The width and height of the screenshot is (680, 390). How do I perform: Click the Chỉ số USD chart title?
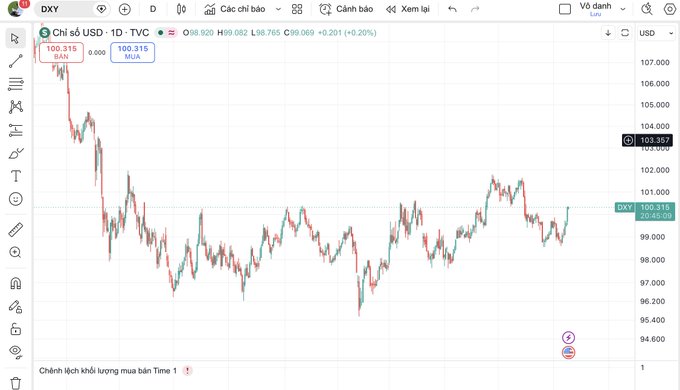click(100, 33)
